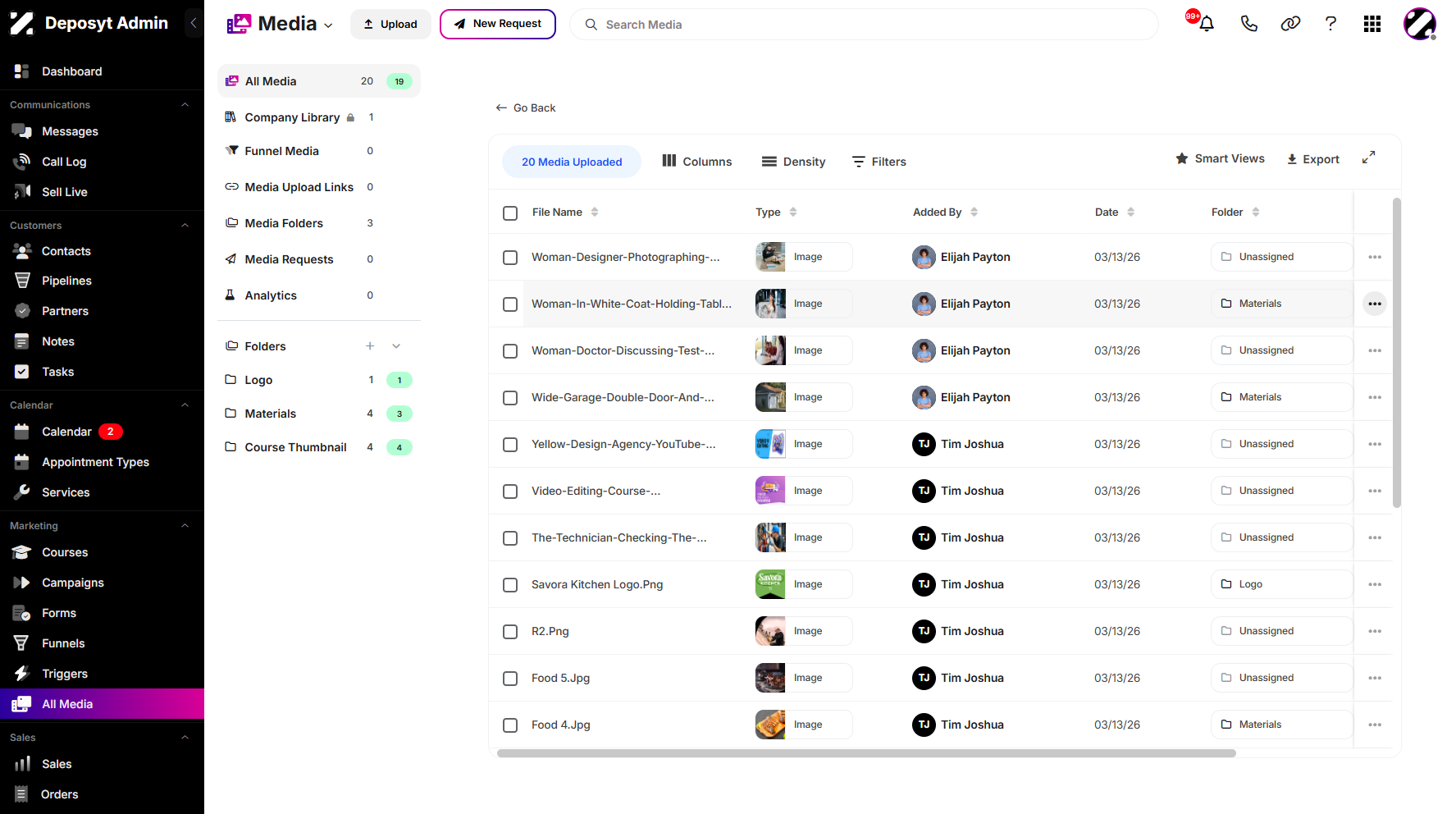Open the link icon in header
This screenshot has width=1456, height=814.
pyautogui.click(x=1290, y=24)
